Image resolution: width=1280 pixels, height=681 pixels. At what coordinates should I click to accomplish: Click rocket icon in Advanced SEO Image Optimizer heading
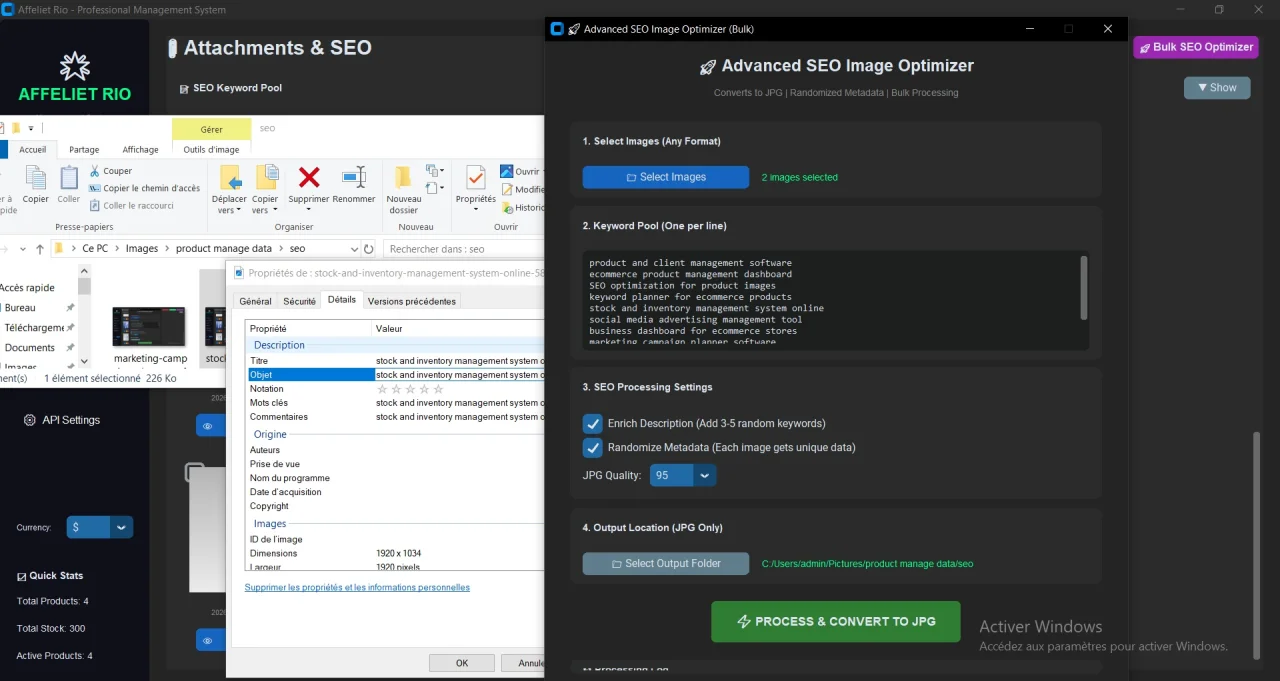(707, 67)
